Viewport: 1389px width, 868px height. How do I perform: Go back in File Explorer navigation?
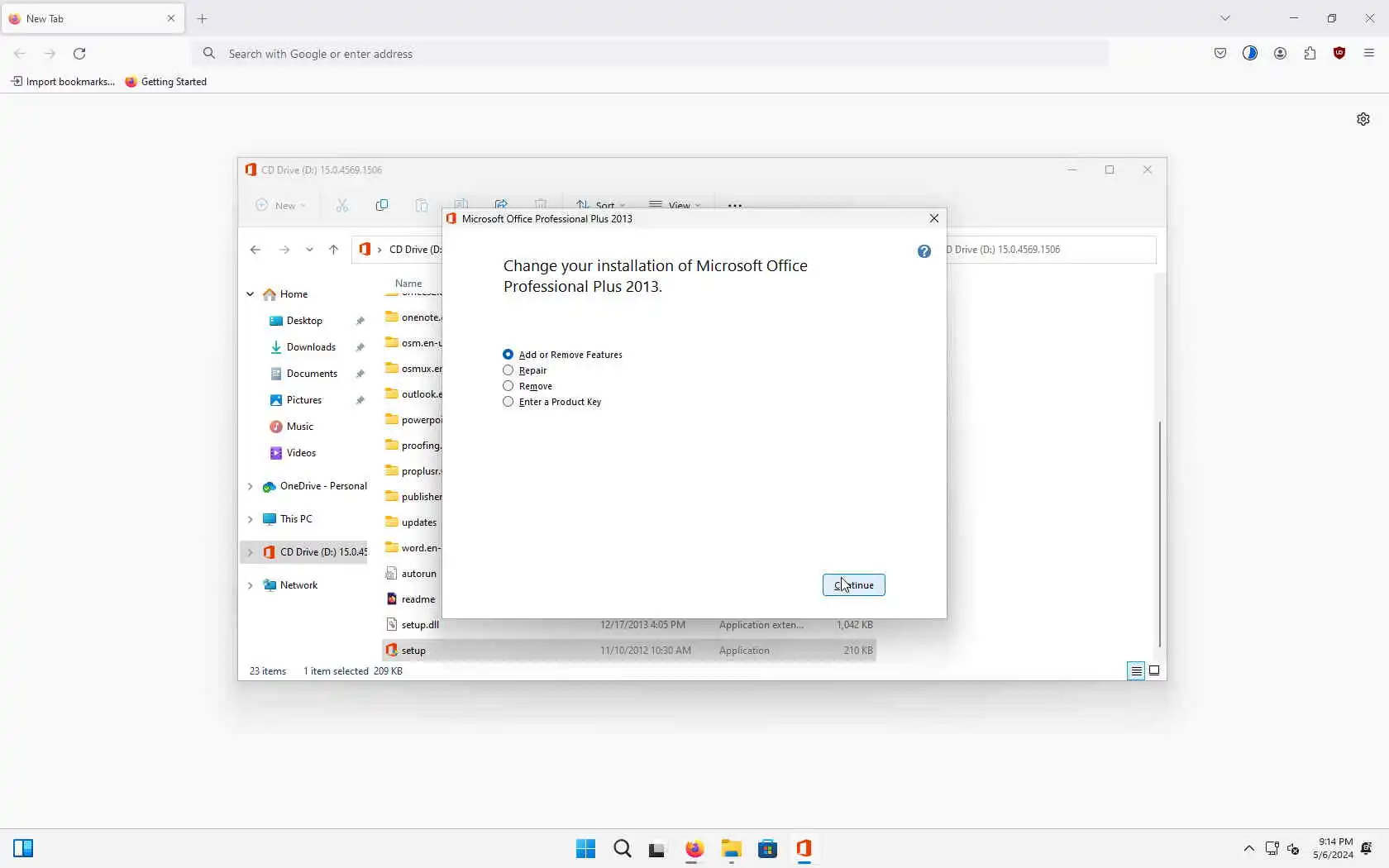[255, 250]
